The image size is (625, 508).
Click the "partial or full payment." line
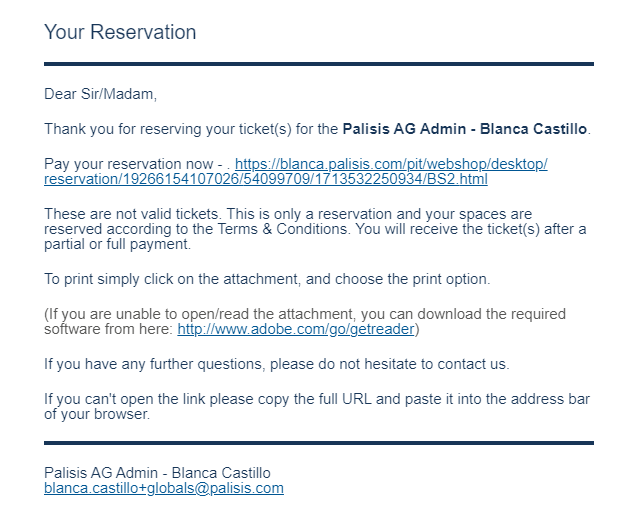point(118,244)
